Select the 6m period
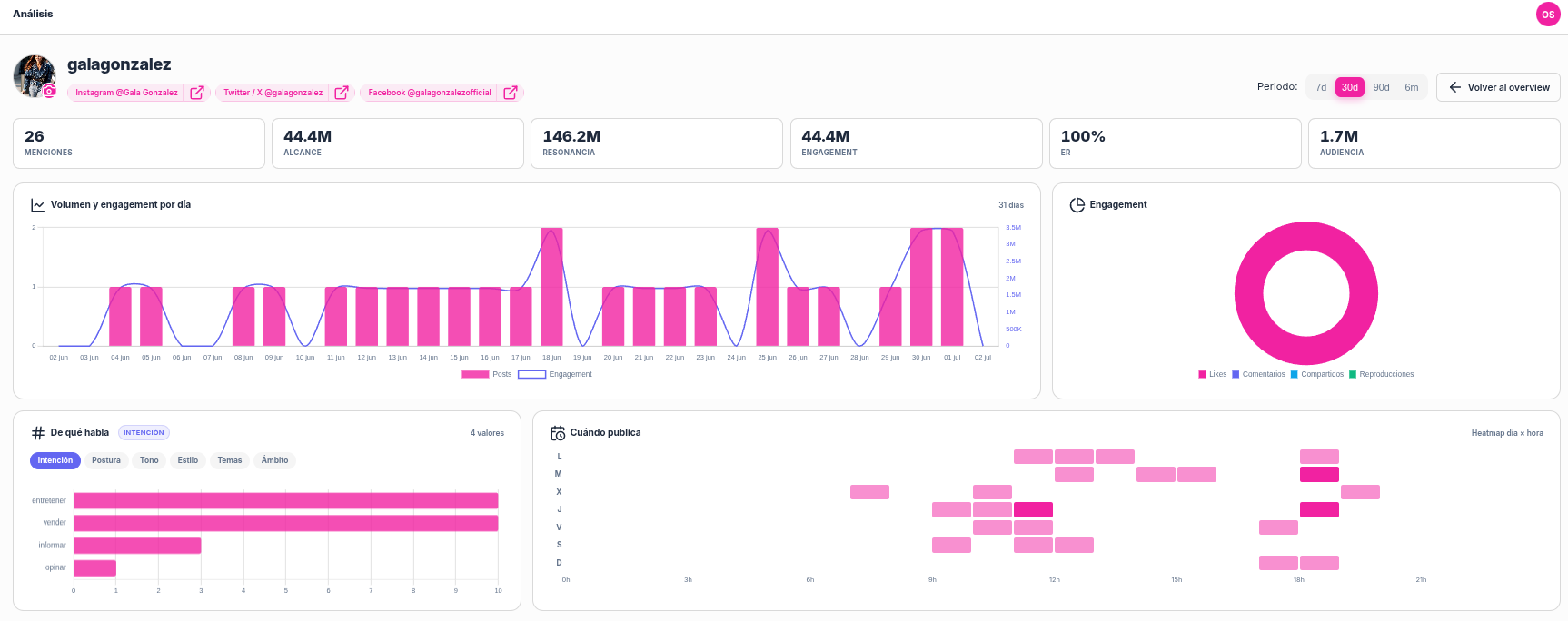The height and width of the screenshot is (621, 1568). point(1412,87)
